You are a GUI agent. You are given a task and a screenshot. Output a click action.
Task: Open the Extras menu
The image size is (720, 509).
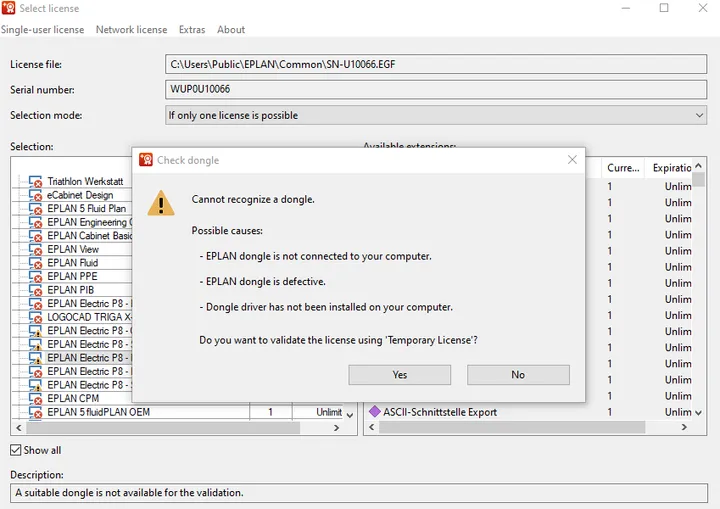[x=192, y=30]
